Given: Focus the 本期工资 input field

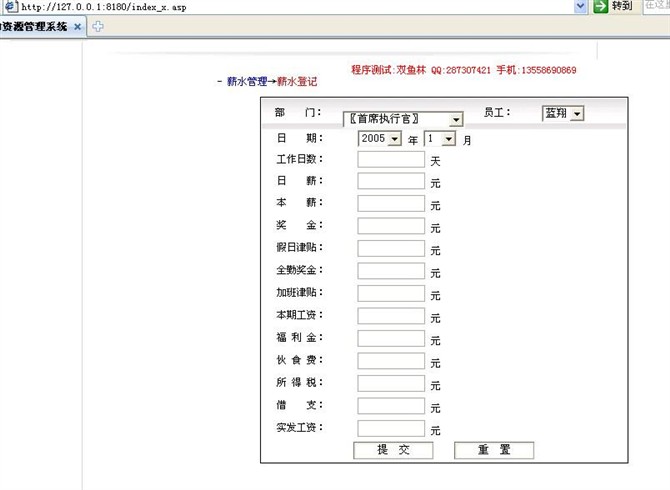Looking at the screenshot, I should click(x=391, y=316).
